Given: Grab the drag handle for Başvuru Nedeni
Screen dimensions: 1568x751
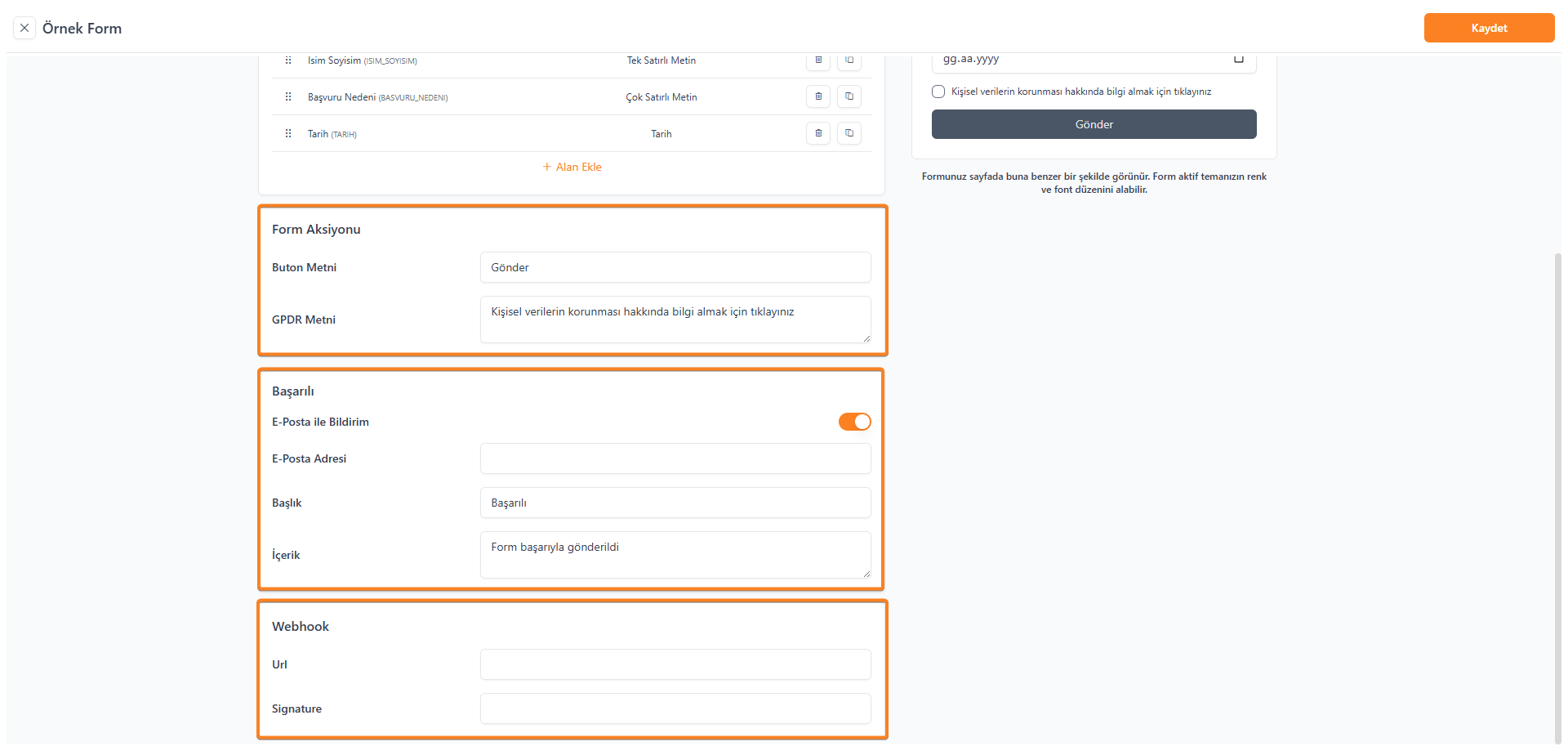Looking at the screenshot, I should [288, 96].
